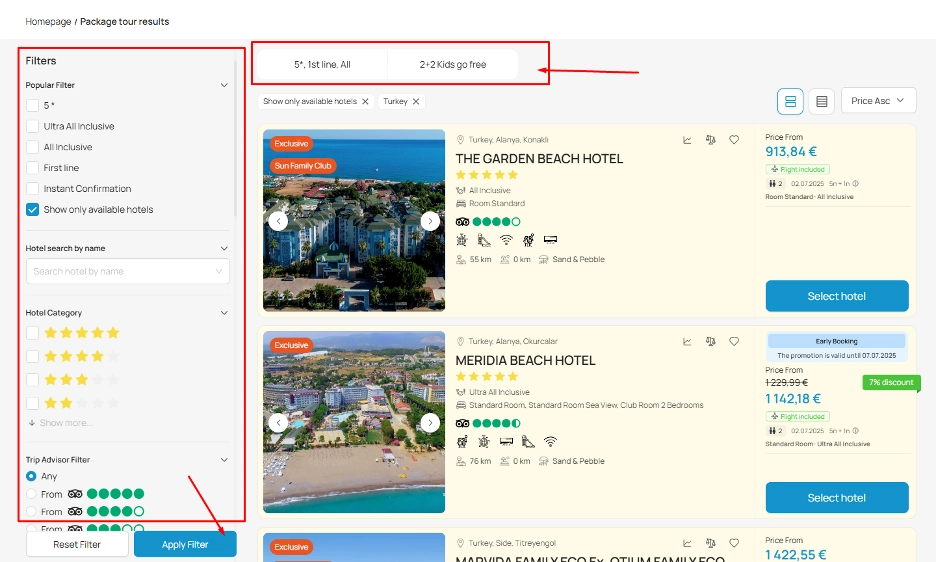Click water slide amenity icon for Garden Beach
936x562 pixels.
484,240
